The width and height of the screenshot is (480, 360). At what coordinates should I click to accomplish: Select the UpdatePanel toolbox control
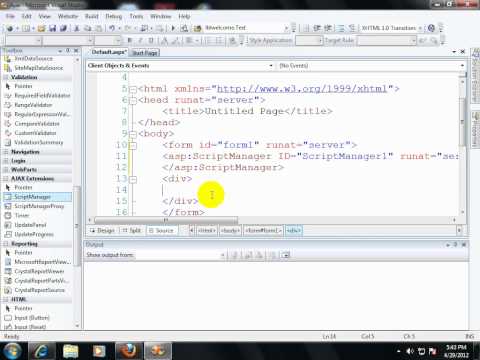37,225
